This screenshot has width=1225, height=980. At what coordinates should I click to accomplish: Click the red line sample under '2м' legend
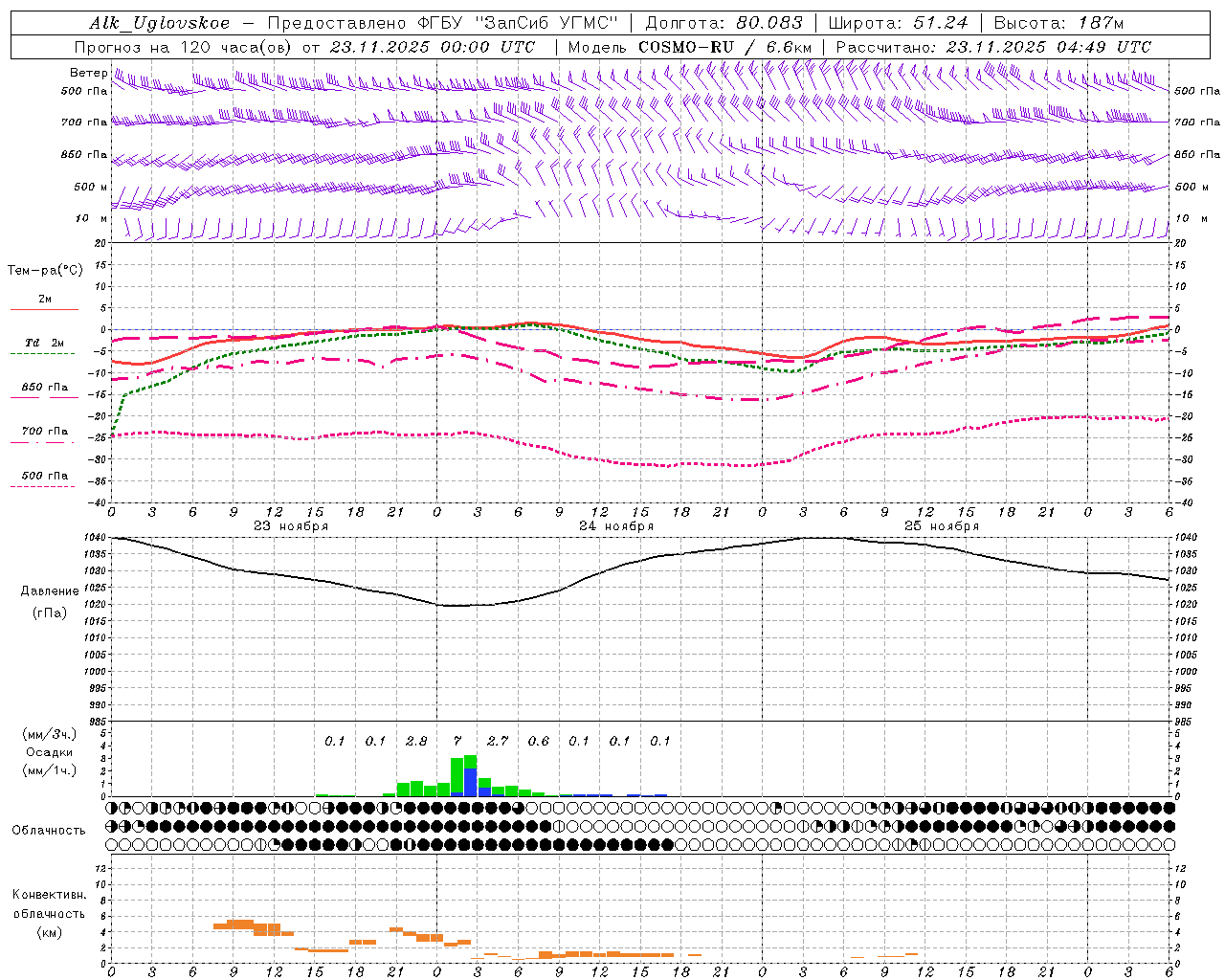tap(44, 309)
